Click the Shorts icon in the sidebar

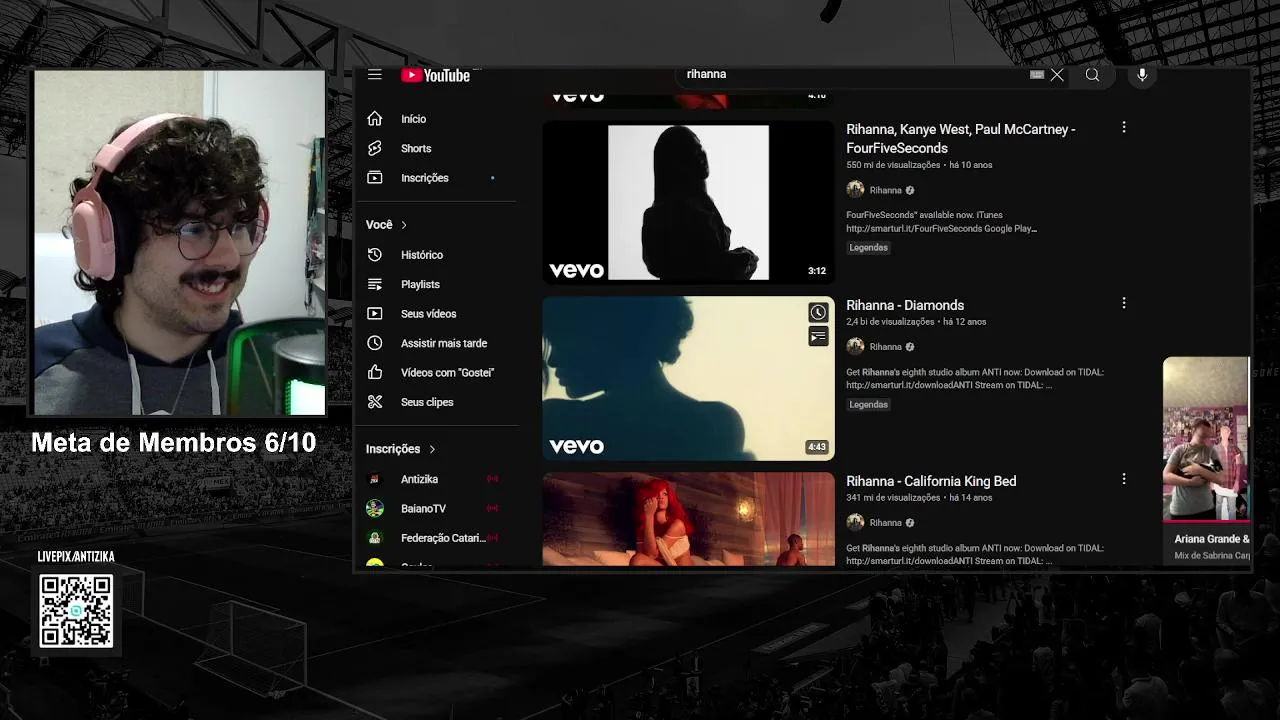[375, 148]
